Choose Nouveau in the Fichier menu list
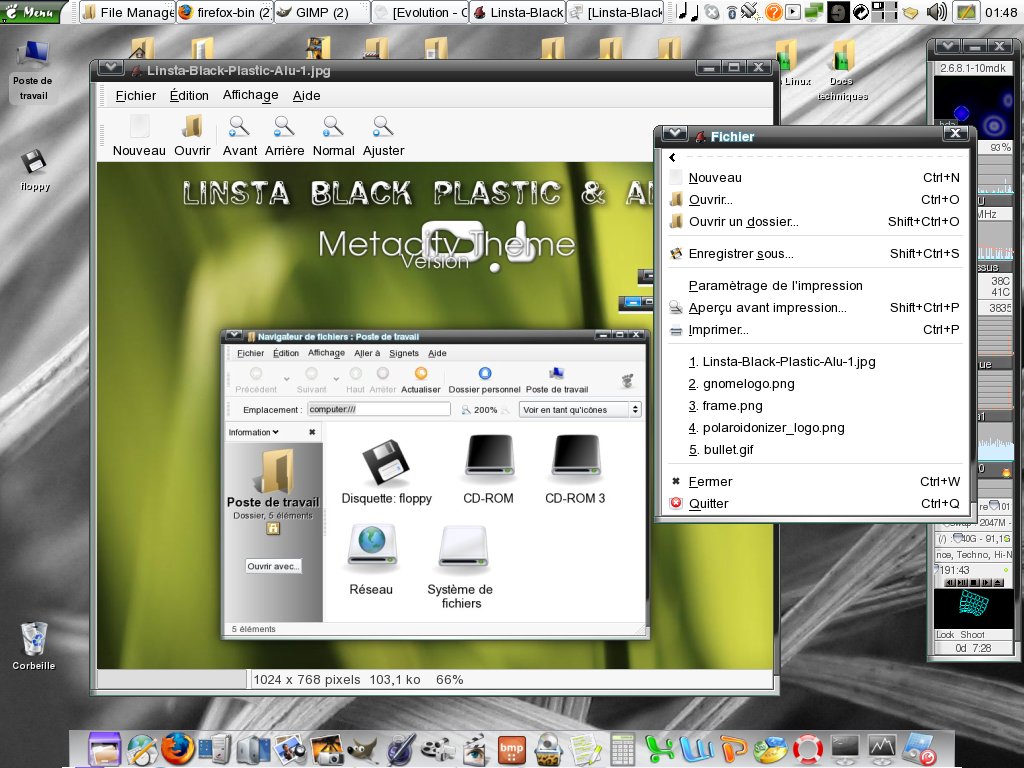 point(814,178)
